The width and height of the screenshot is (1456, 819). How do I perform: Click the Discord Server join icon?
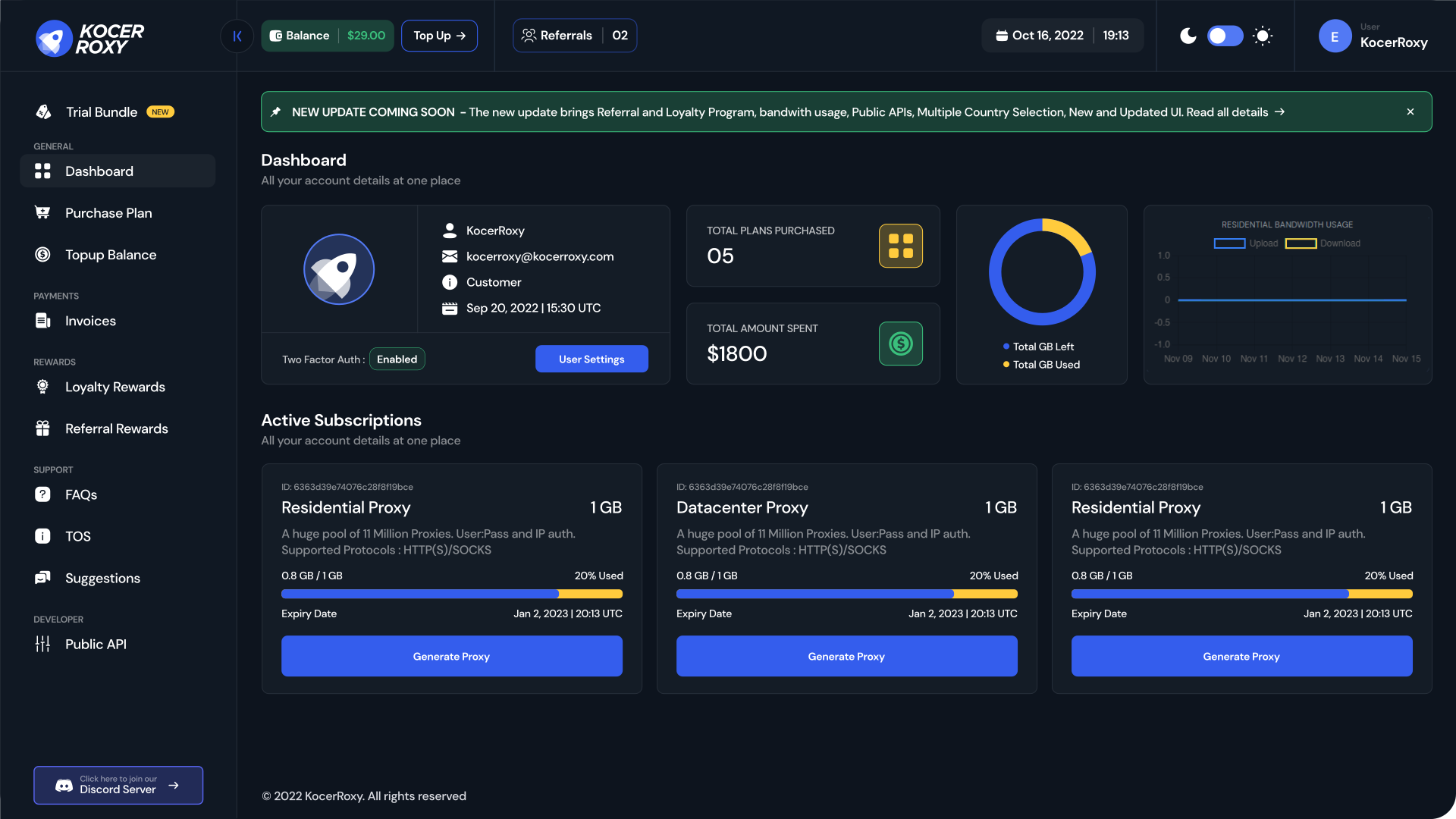click(x=64, y=785)
